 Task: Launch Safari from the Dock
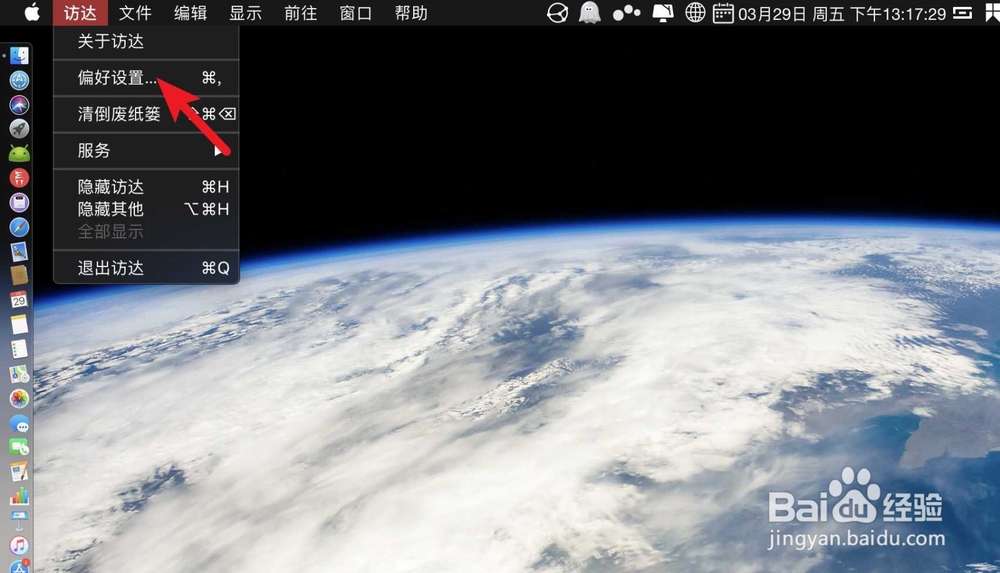(x=19, y=227)
